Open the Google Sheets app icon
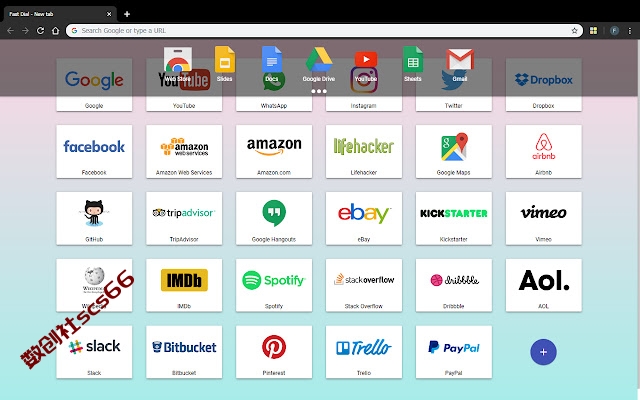The image size is (640, 400). click(x=413, y=64)
